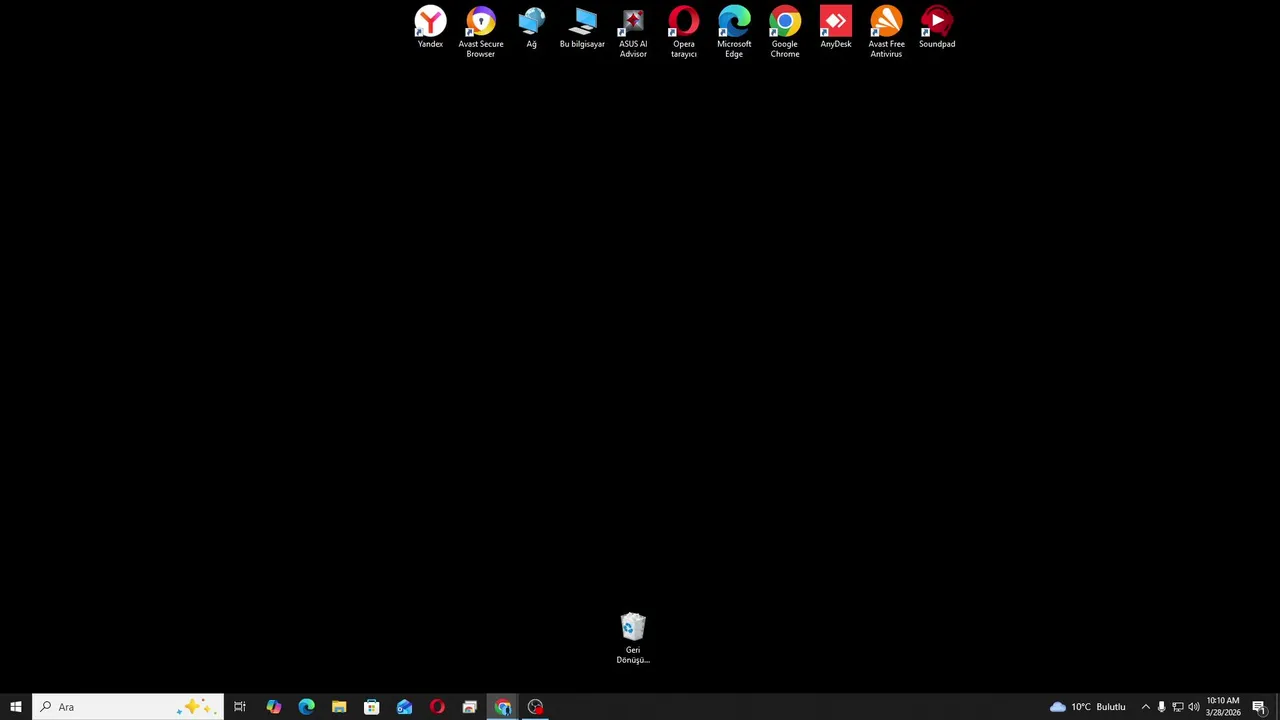
Task: Select the Geri Dönüşüm recycle bin icon
Action: (633, 638)
